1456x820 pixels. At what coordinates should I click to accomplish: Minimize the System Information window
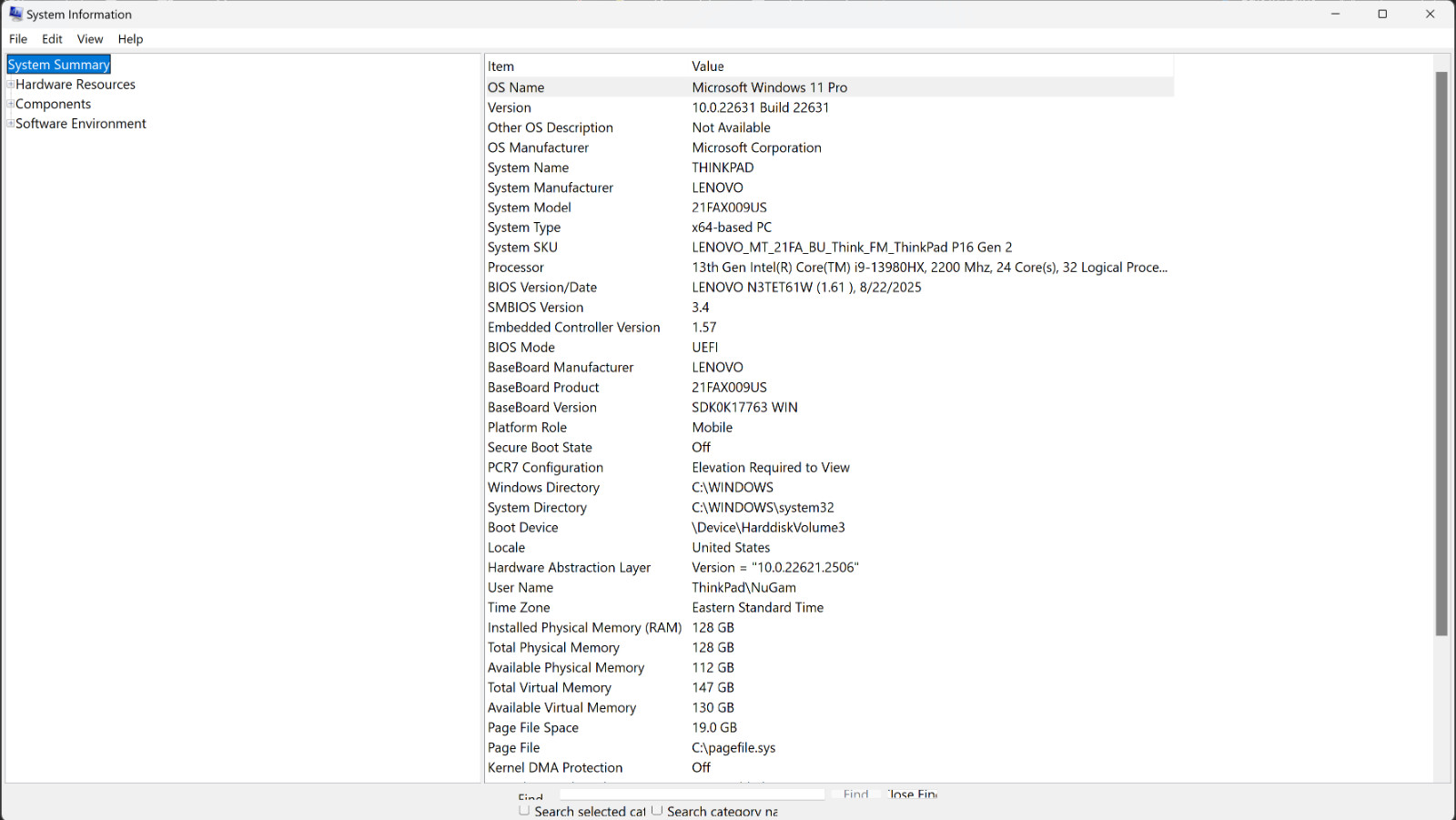coord(1335,14)
